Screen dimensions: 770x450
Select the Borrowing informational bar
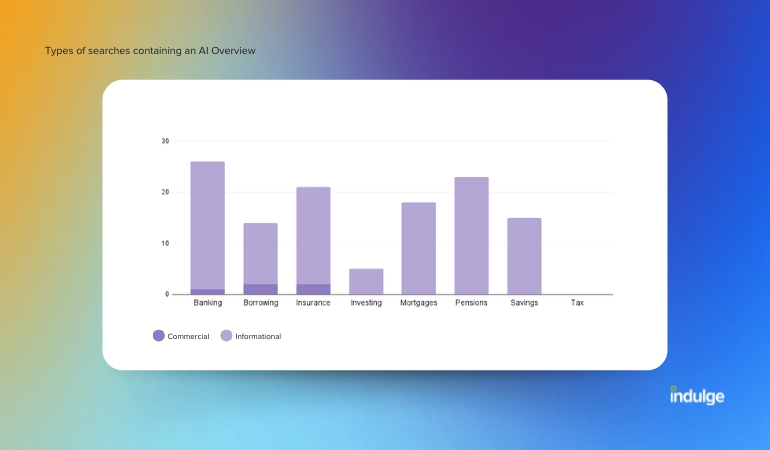261,253
